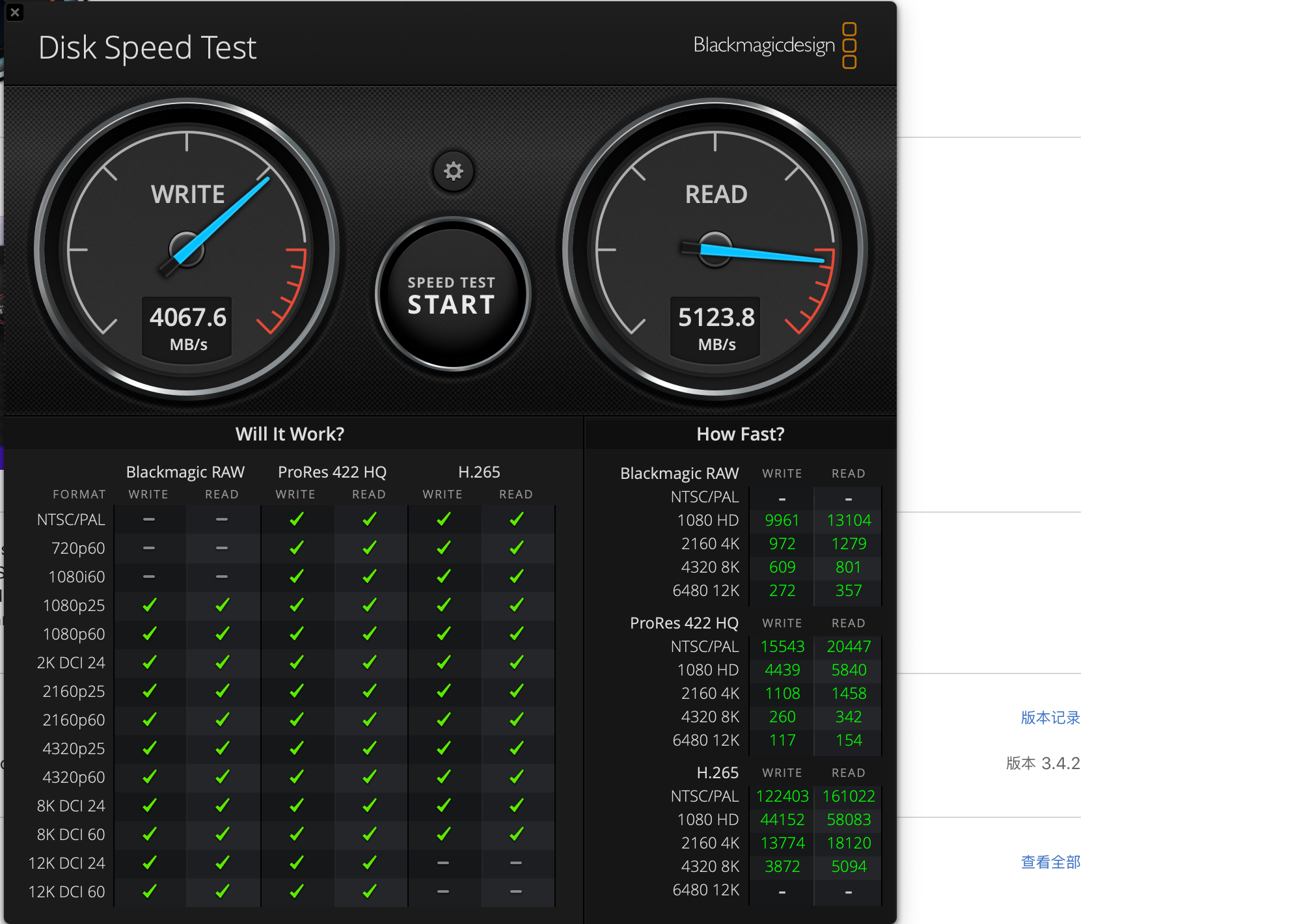This screenshot has width=1308, height=924.
Task: Close the Disk Speed Test window
Action: coord(15,12)
